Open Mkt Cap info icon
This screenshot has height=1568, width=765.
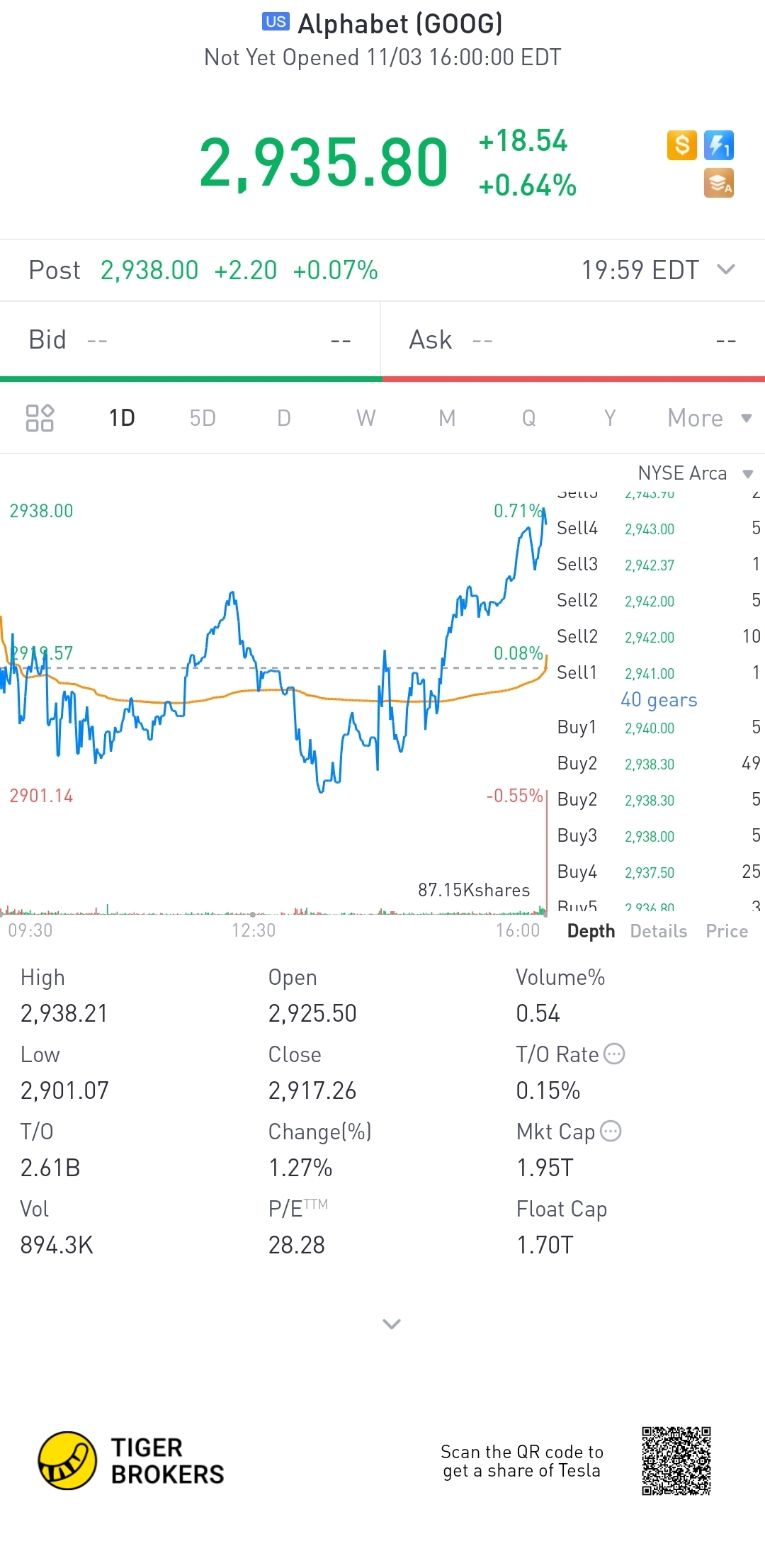pyautogui.click(x=611, y=1131)
